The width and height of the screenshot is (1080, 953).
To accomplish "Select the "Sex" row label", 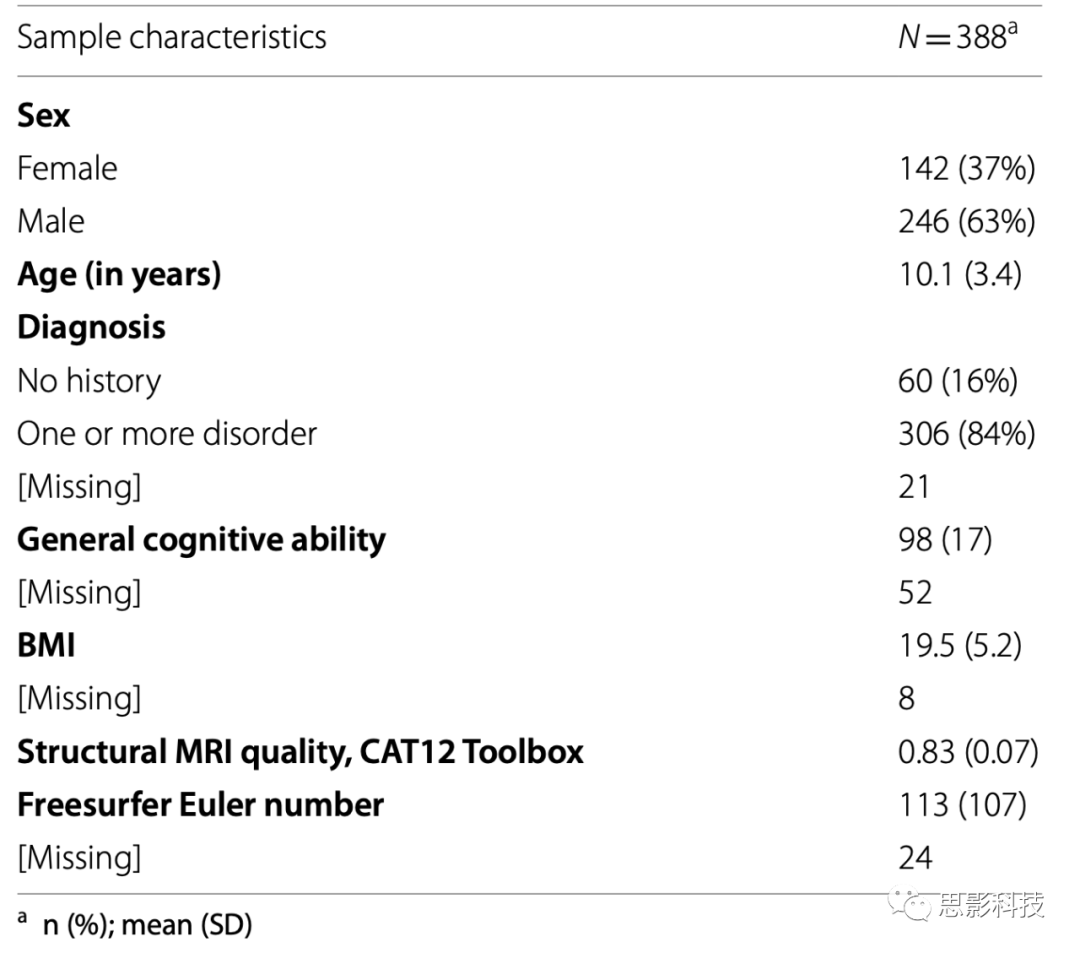I will tap(43, 115).
